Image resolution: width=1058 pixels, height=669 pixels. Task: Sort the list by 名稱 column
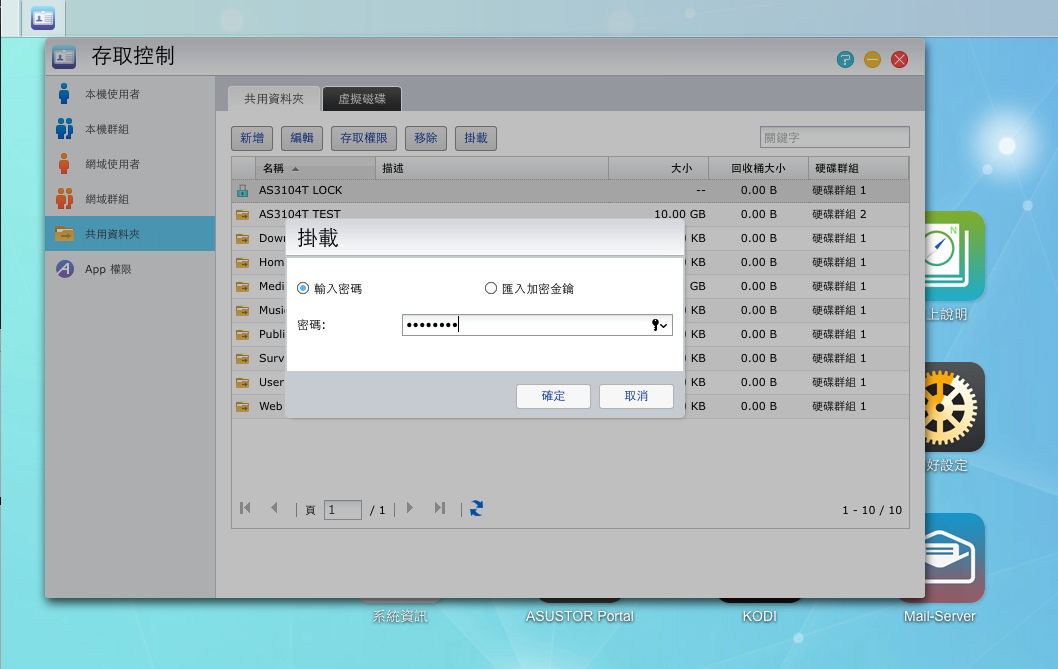315,168
